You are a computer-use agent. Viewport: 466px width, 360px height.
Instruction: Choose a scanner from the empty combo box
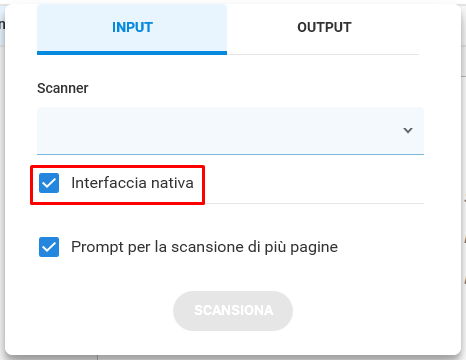point(230,130)
